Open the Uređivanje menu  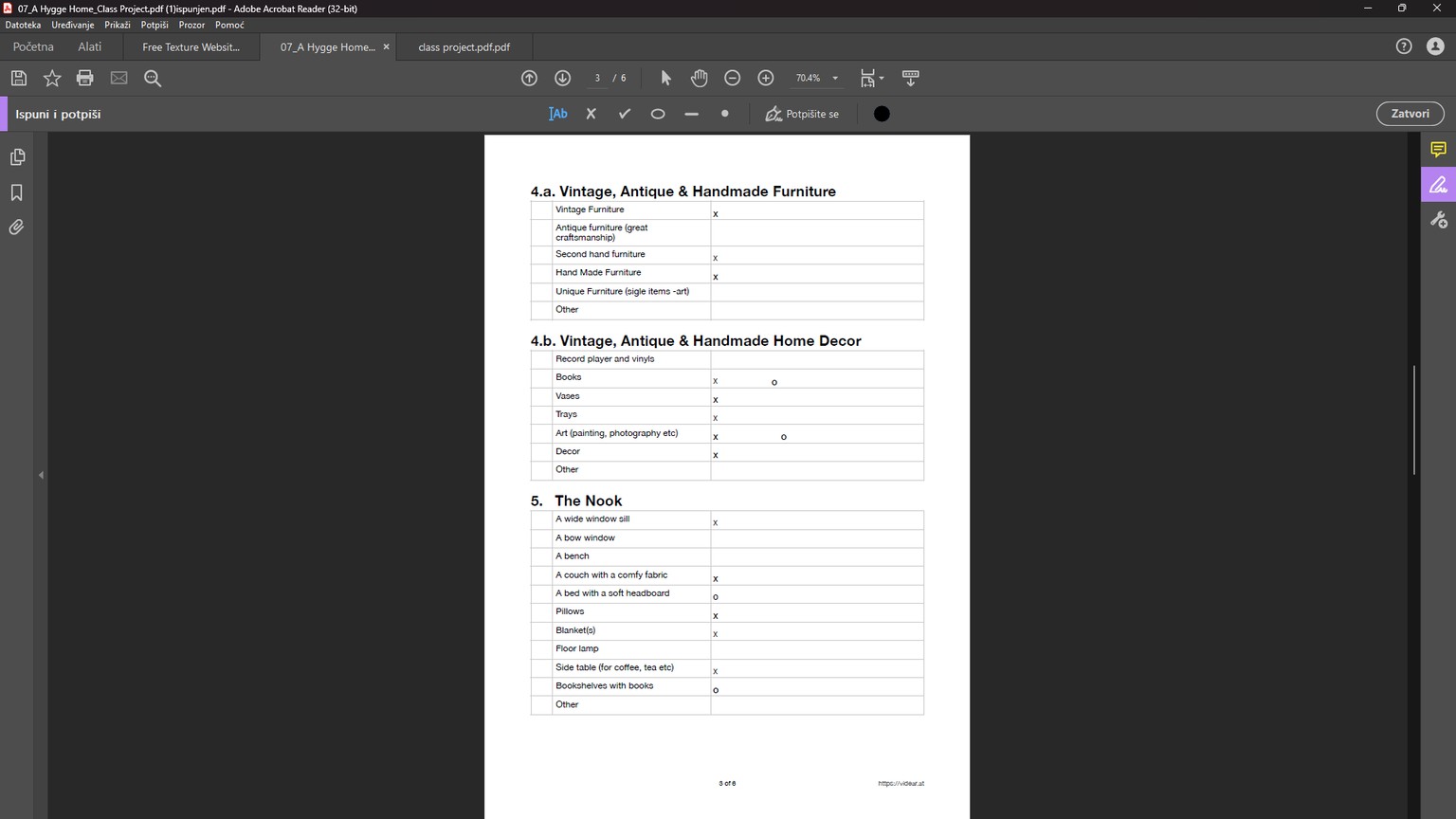pos(73,25)
